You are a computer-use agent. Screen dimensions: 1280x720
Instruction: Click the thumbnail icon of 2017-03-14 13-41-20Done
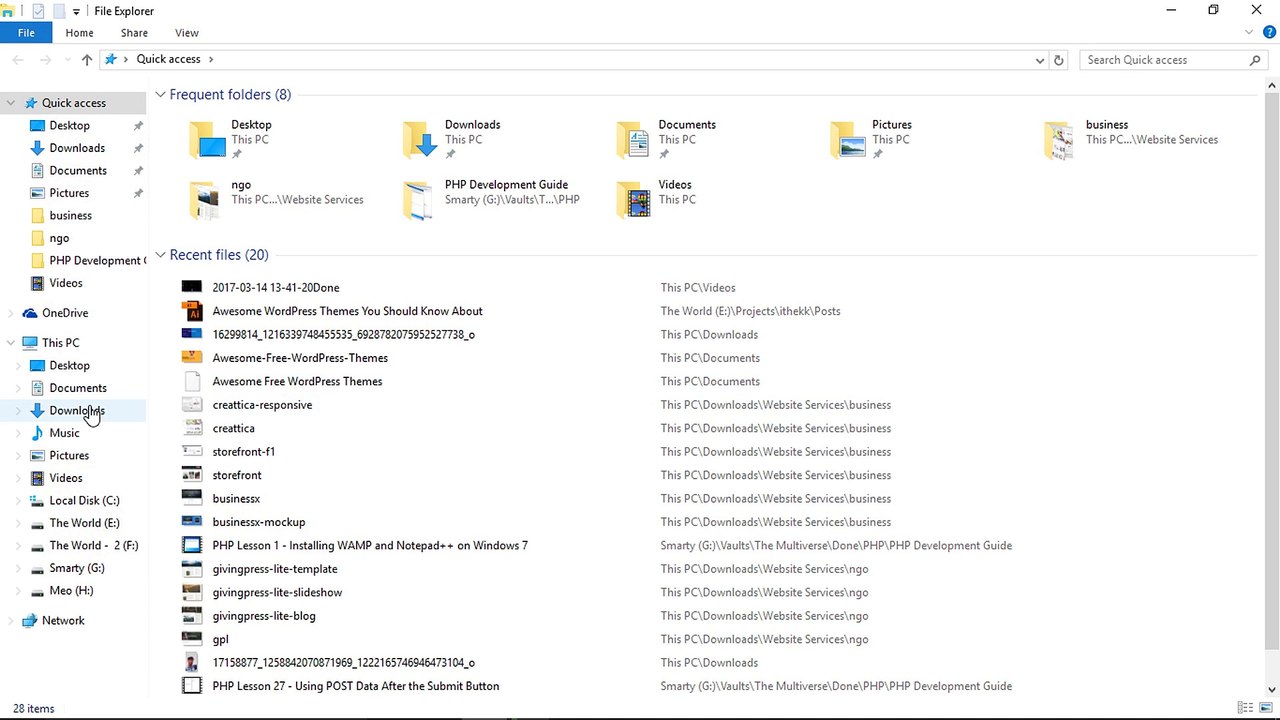[x=192, y=287]
